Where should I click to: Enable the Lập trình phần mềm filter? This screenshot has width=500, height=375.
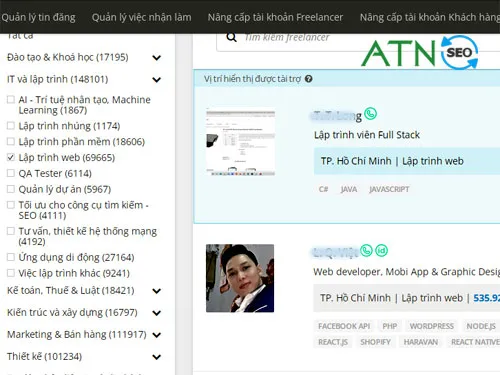[x=11, y=141]
